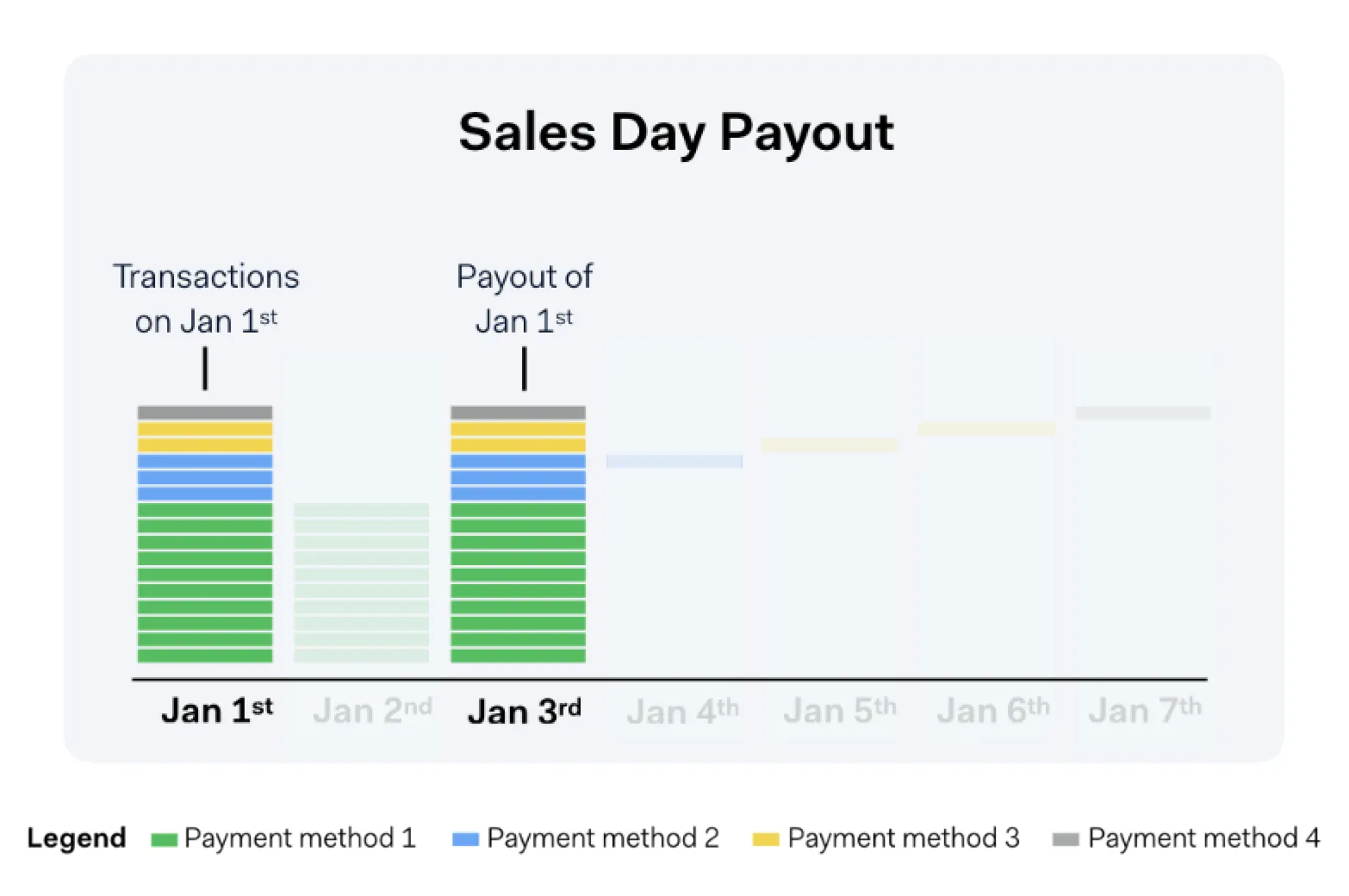Click the faded Jan 2nd axis label
The image size is (1349, 896).
click(x=371, y=712)
